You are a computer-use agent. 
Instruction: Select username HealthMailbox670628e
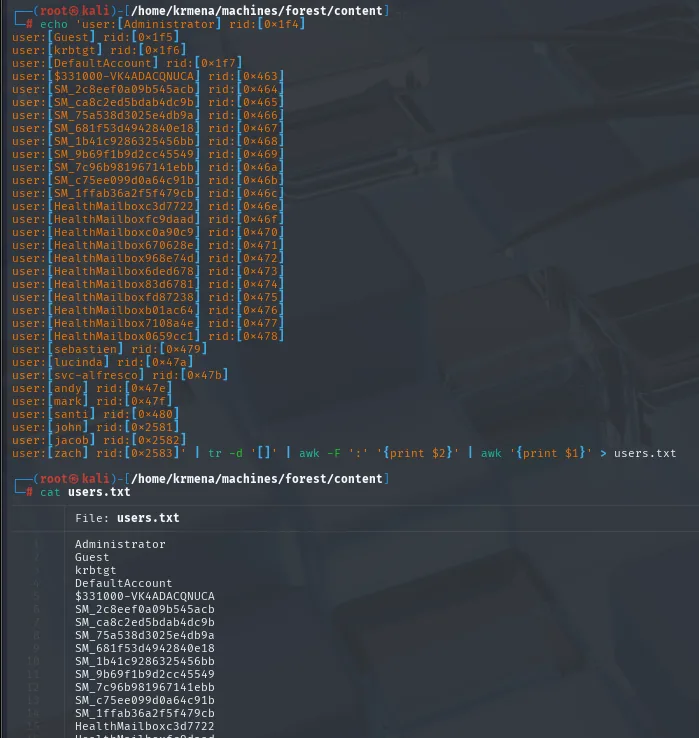[124, 245]
